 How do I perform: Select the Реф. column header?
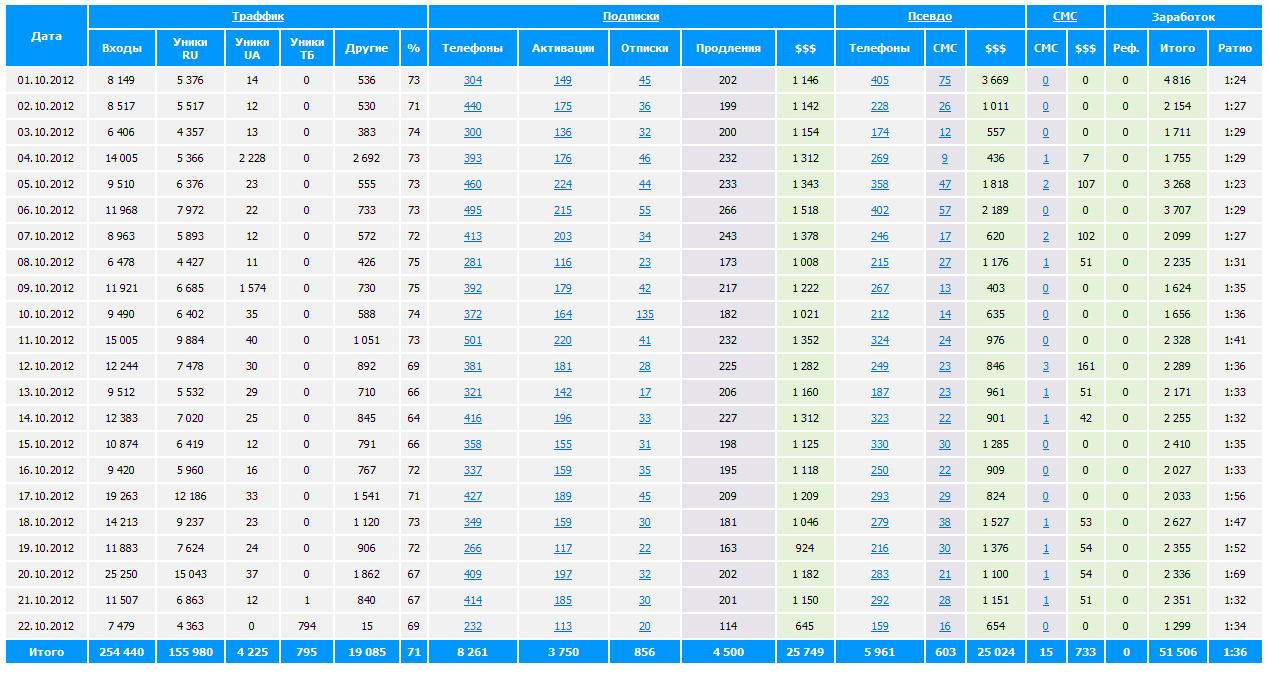[1125, 48]
